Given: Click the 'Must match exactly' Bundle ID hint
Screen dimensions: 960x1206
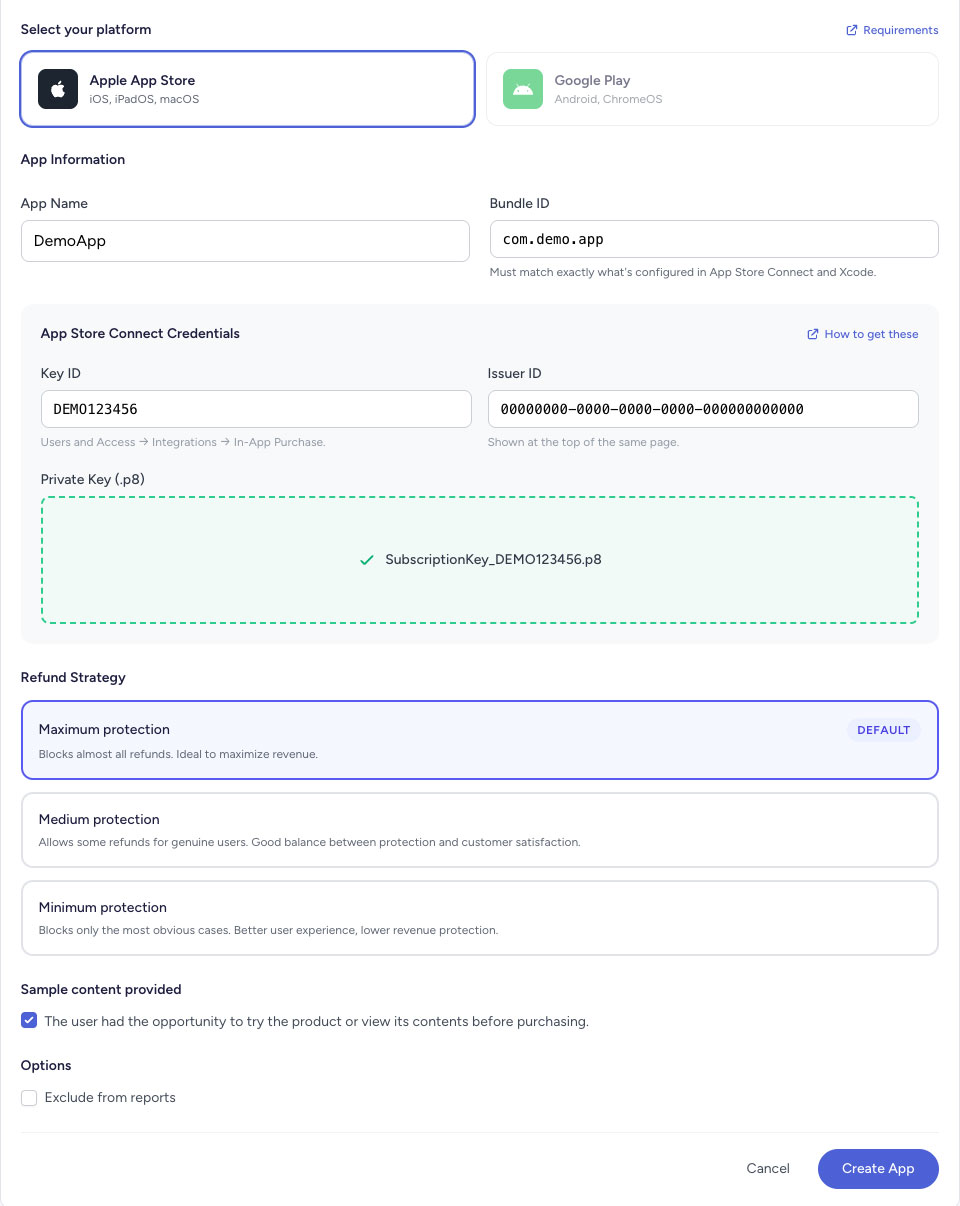Looking at the screenshot, I should coord(683,272).
